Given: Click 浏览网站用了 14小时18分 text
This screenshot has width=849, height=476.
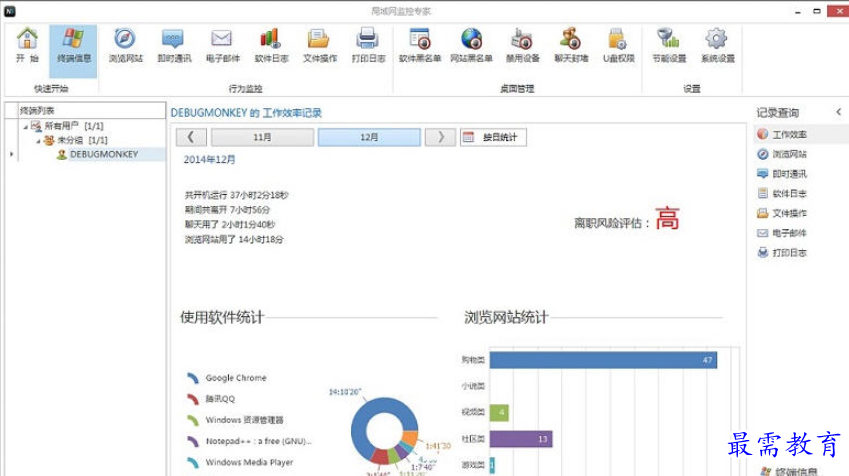Looking at the screenshot, I should [234, 239].
